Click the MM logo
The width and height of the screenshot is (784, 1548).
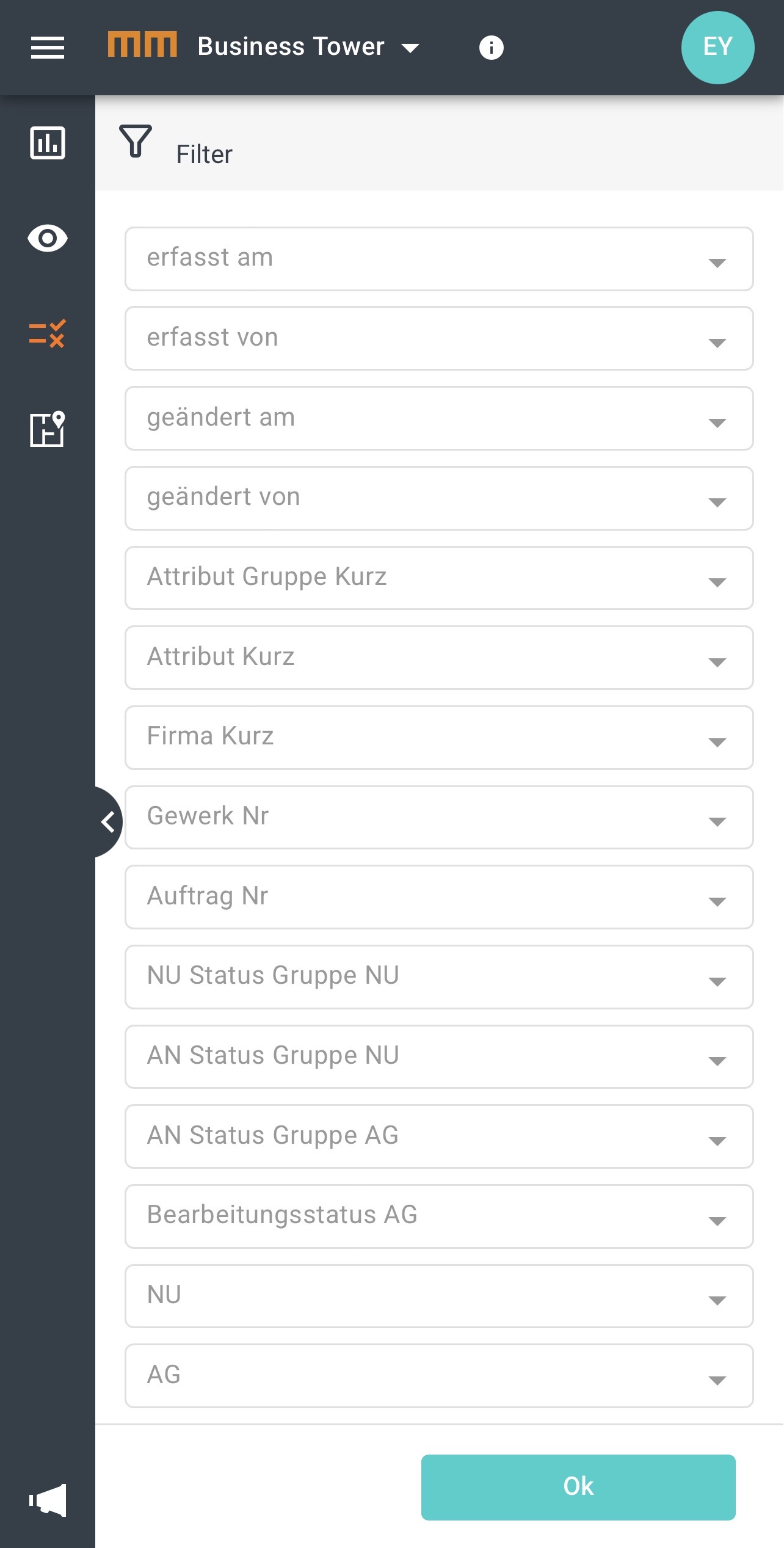142,45
